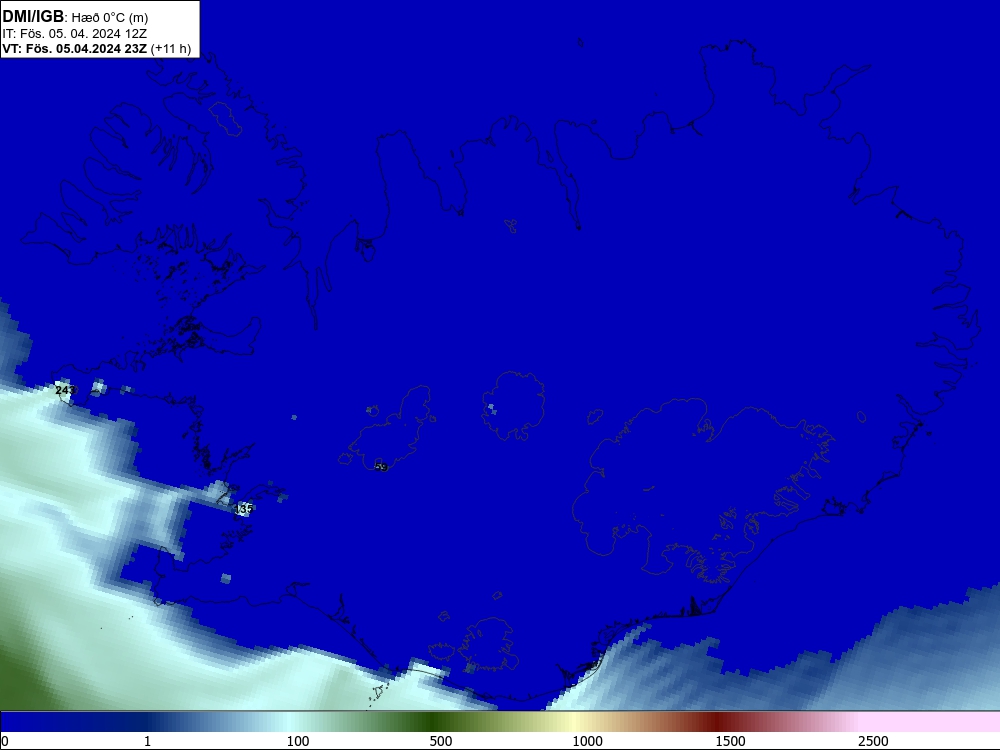Click the "(+11 h)" forecast offset text
This screenshot has width=1000, height=750.
171,49
